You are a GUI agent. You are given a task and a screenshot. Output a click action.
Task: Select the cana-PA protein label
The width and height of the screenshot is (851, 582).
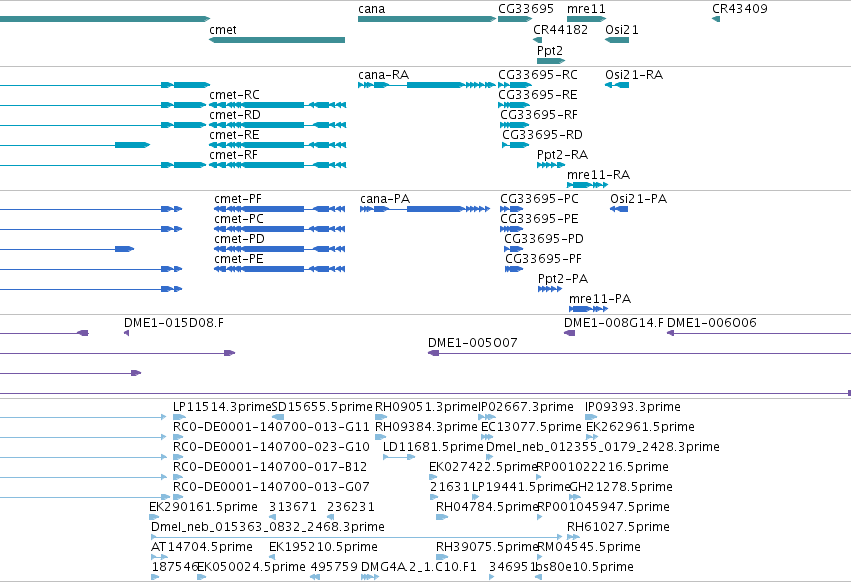pyautogui.click(x=385, y=199)
